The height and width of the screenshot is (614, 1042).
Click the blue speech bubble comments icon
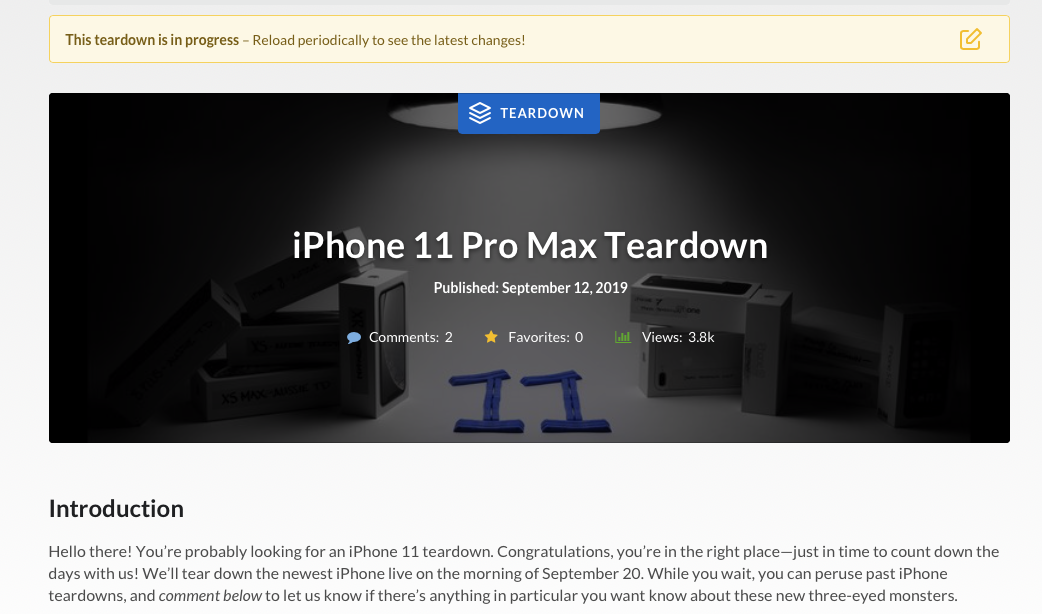354,338
